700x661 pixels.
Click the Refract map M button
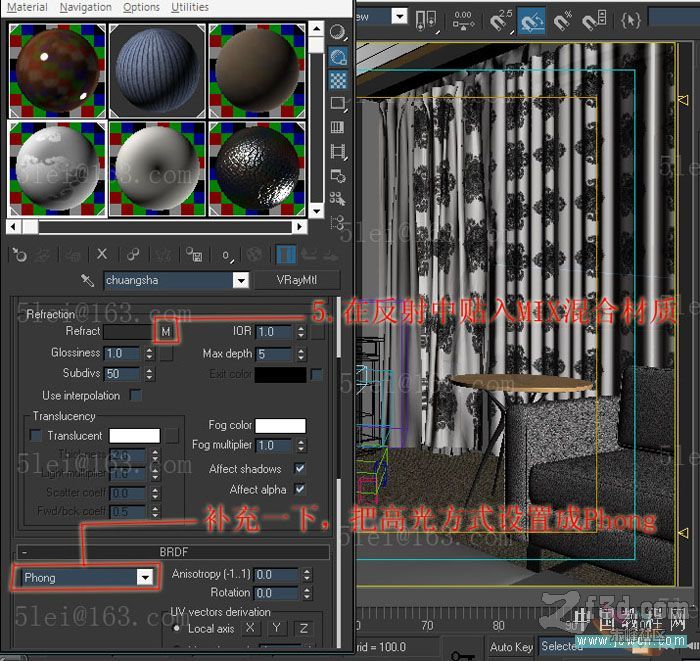(x=166, y=331)
